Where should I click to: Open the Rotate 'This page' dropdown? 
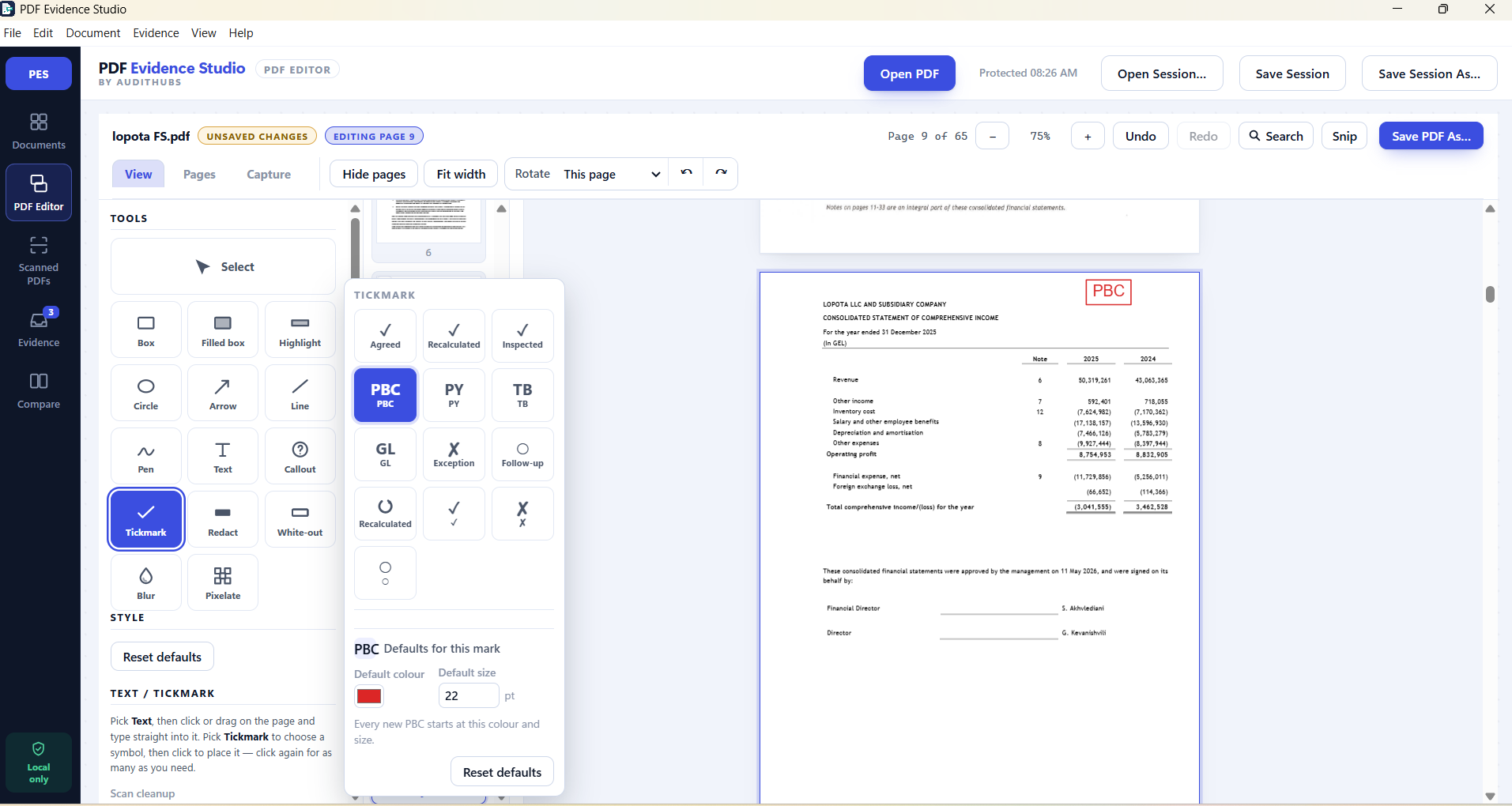[612, 174]
